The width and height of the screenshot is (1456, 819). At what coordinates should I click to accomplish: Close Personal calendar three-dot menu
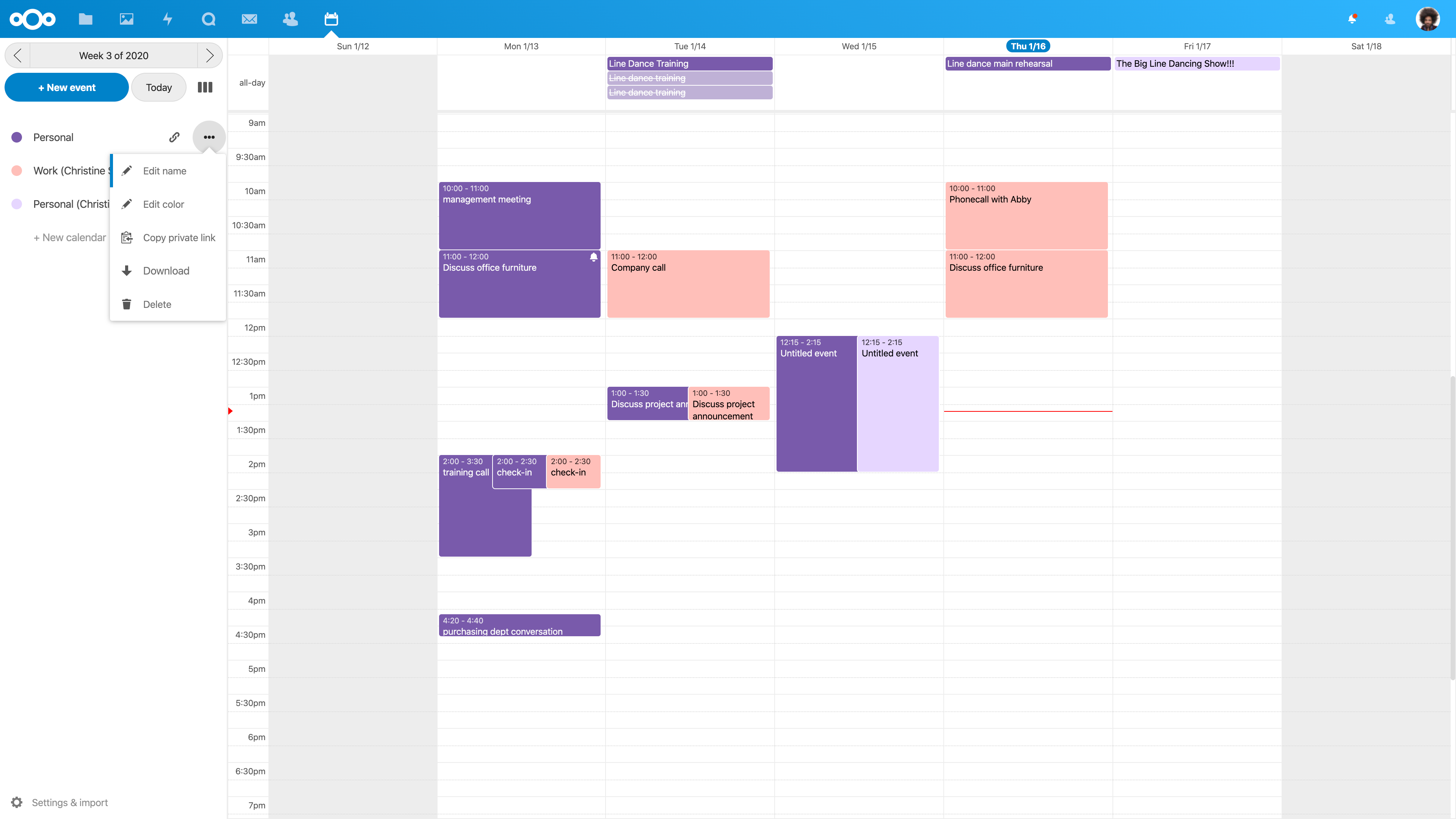(209, 137)
